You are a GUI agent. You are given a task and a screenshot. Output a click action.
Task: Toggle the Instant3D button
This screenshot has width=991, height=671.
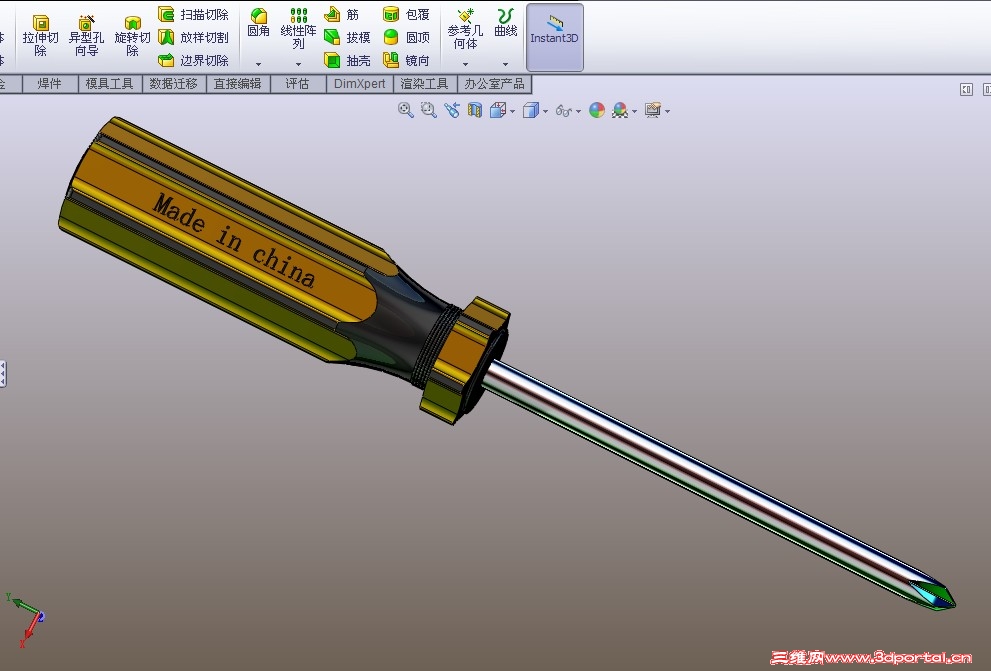[x=554, y=37]
